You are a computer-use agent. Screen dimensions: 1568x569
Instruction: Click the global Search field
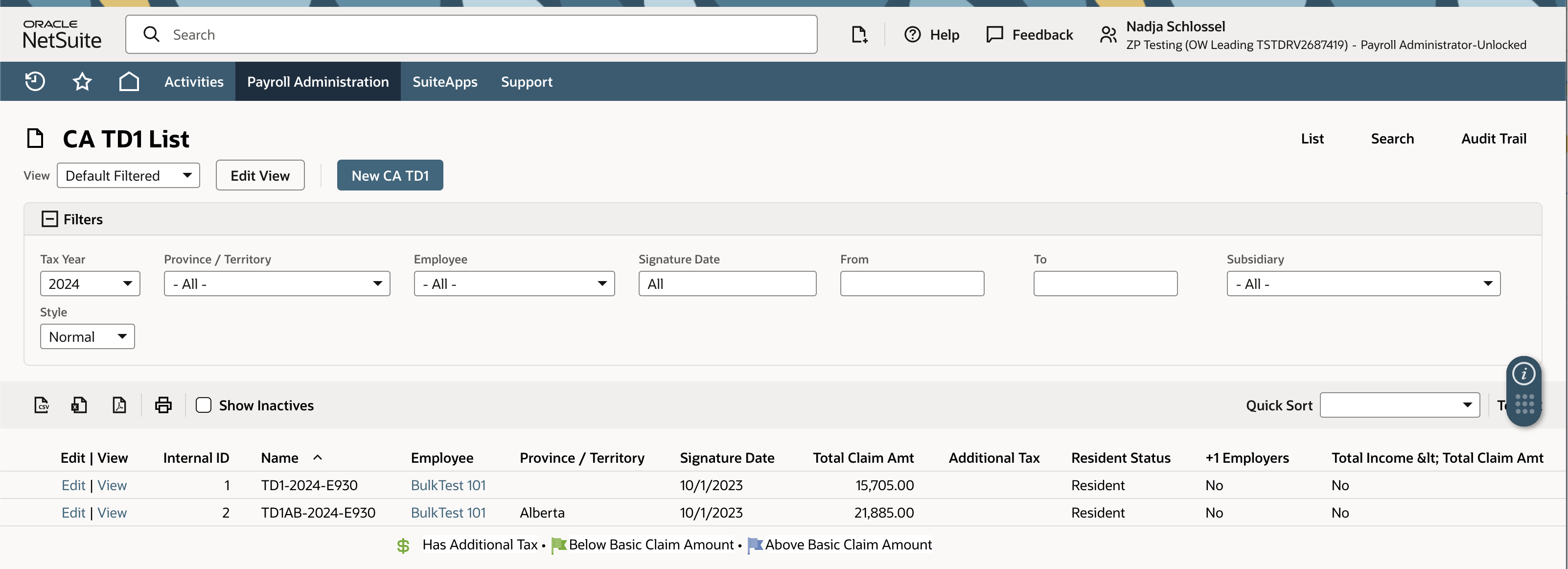tap(471, 35)
